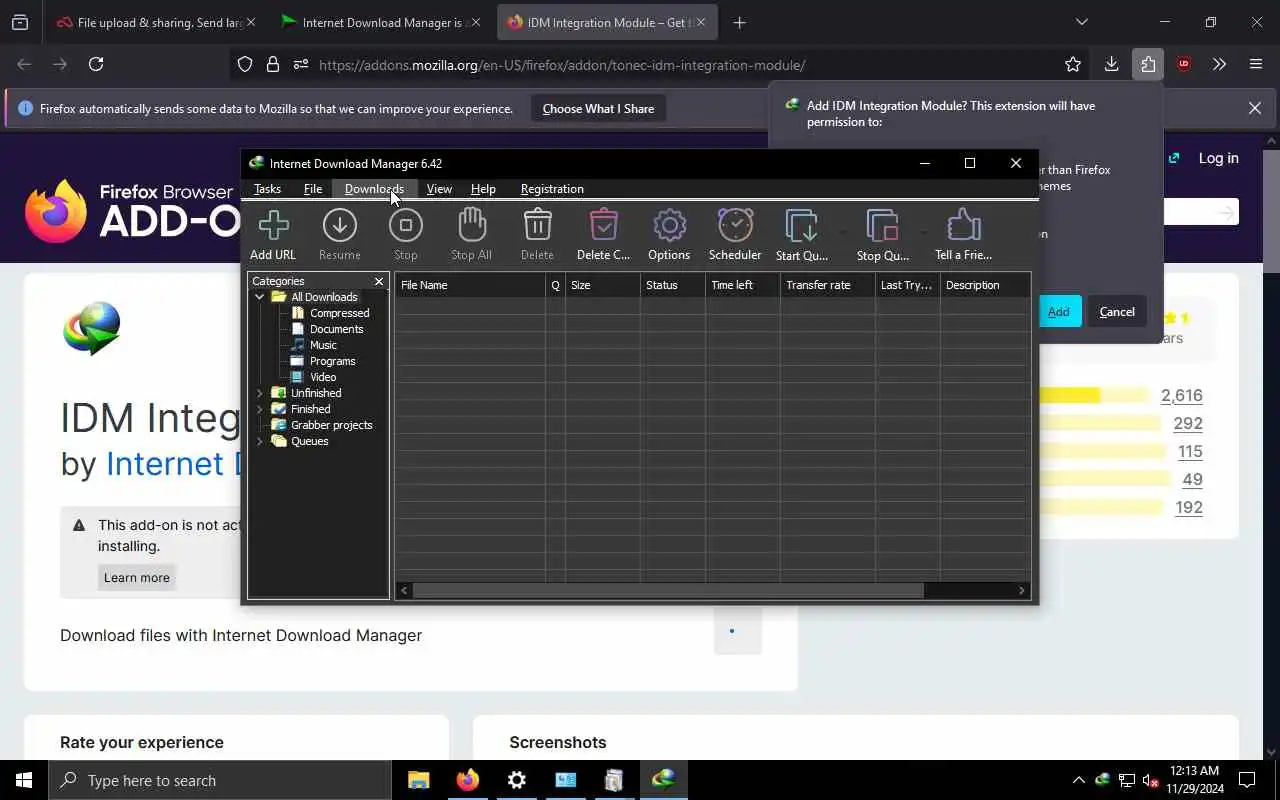1280x800 pixels.
Task: Click the Time left column header
Action: [743, 285]
